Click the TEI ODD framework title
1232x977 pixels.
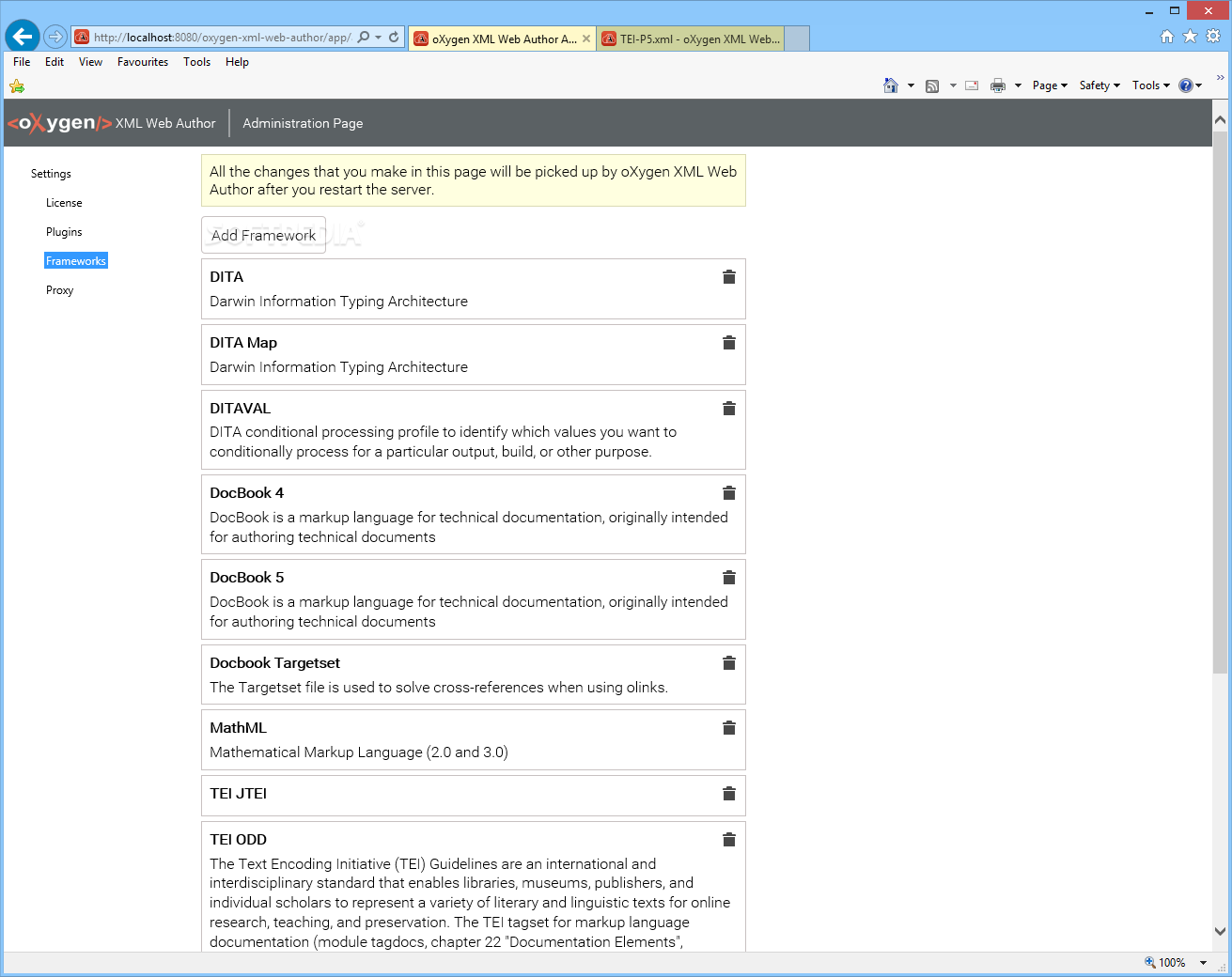(239, 840)
